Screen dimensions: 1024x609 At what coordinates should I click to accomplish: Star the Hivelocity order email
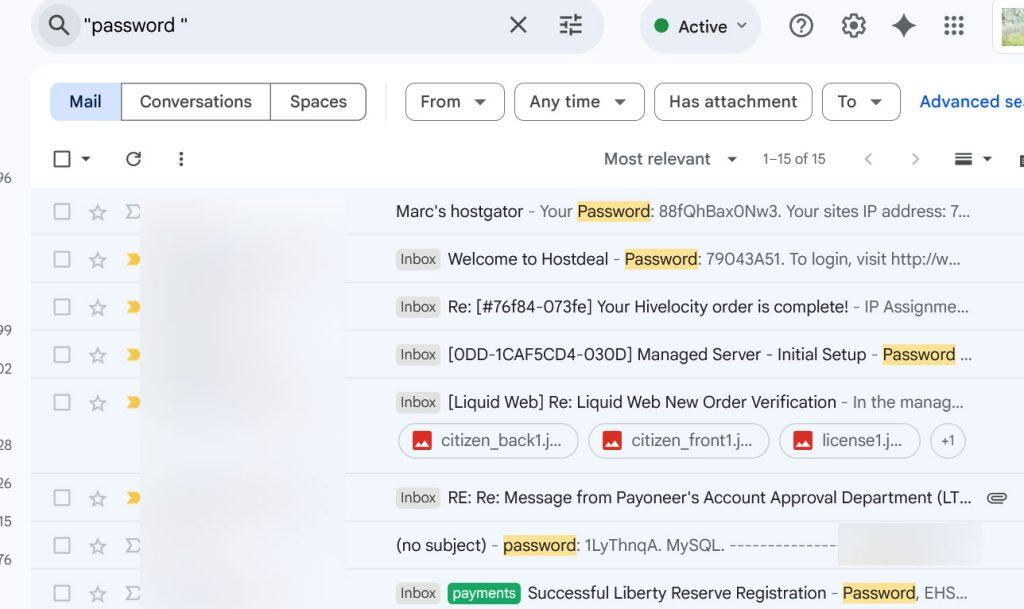[98, 307]
